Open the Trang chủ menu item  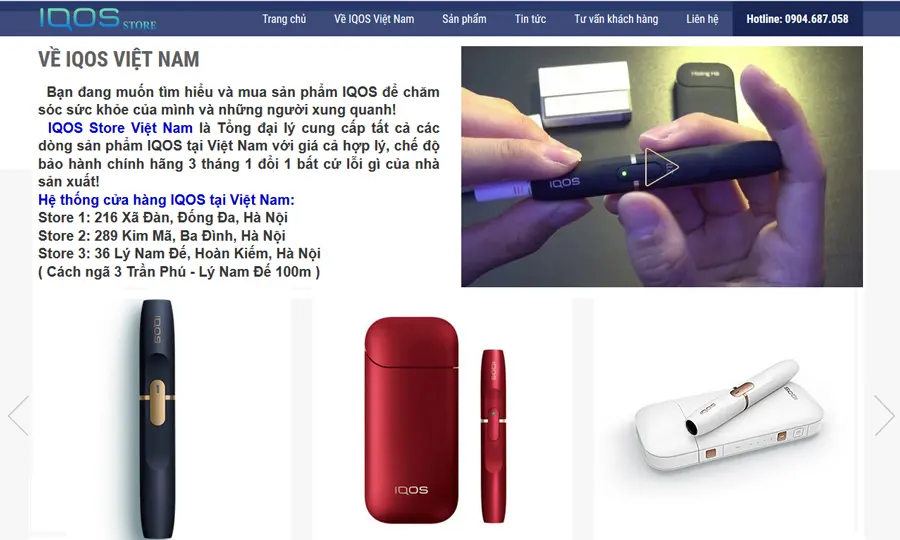click(x=284, y=19)
